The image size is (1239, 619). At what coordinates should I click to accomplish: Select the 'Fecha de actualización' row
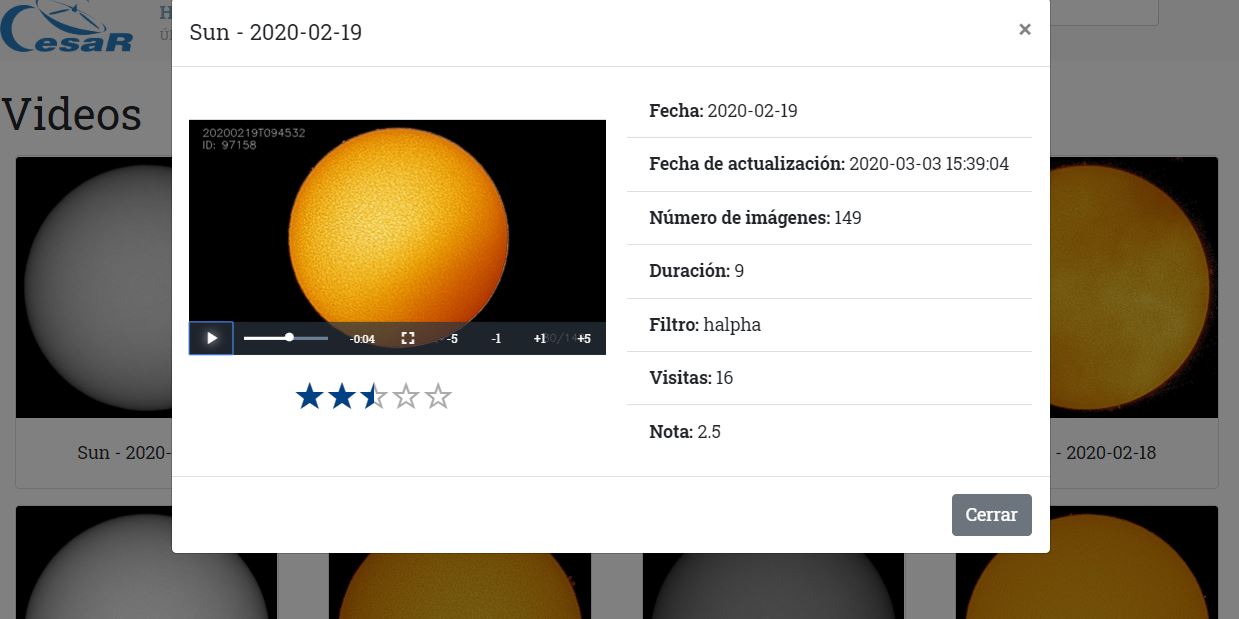(829, 164)
